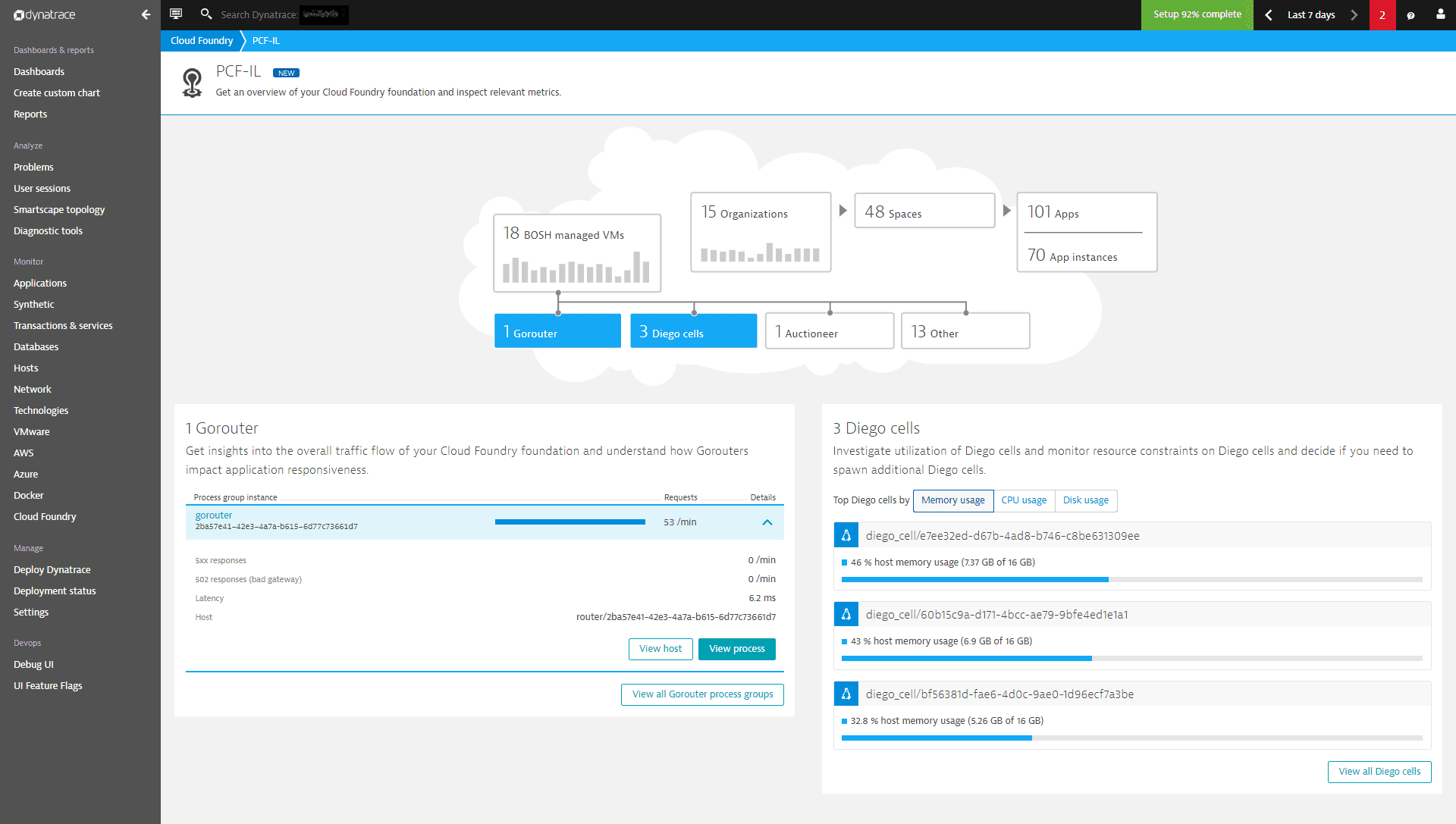Open diego_cell/e7ee32ed-d67b link
Viewport: 1456px width, 824px height.
pyautogui.click(x=1003, y=536)
